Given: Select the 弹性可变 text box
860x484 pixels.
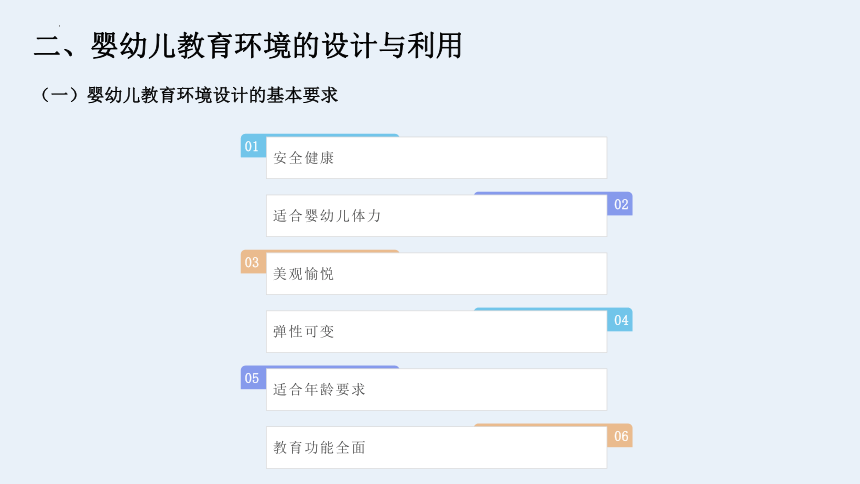Looking at the screenshot, I should 437,331.
